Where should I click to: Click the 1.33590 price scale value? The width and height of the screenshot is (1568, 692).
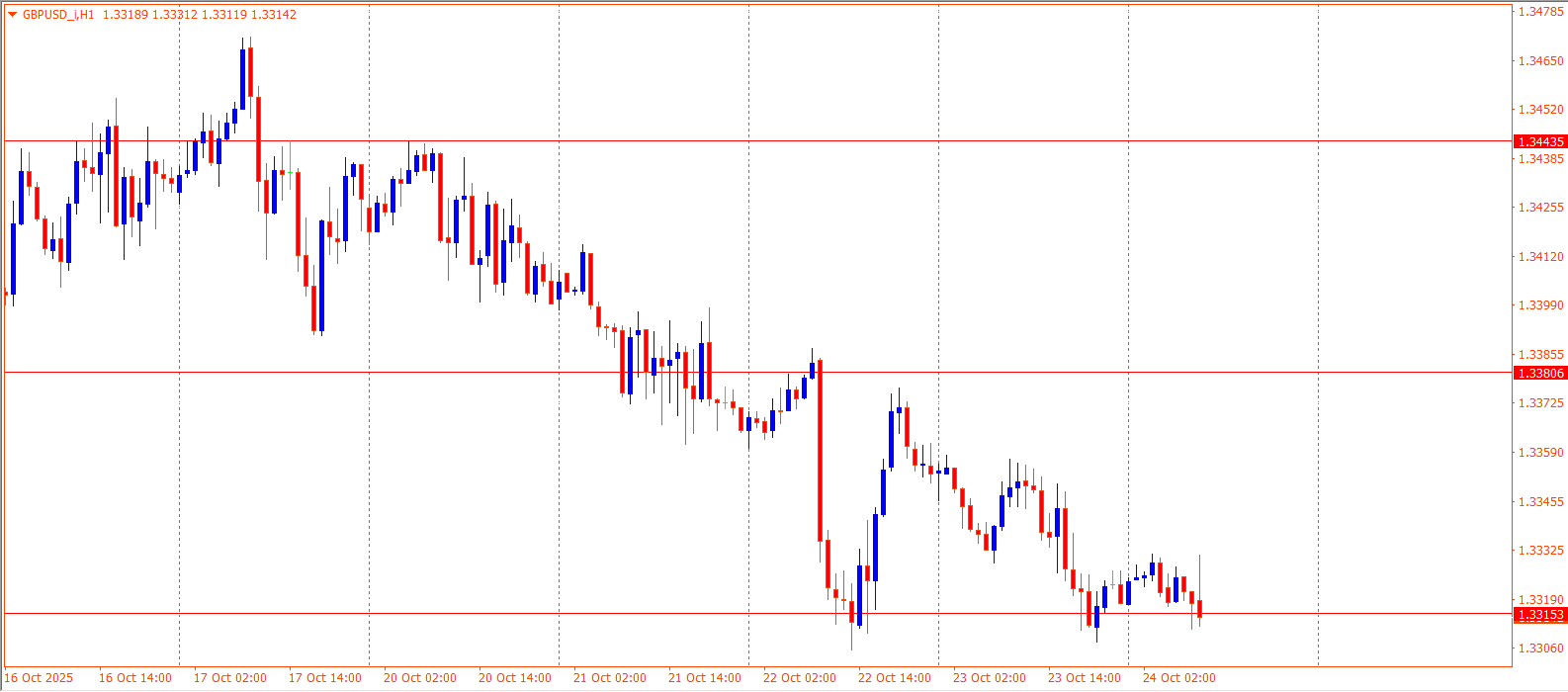tap(1540, 453)
